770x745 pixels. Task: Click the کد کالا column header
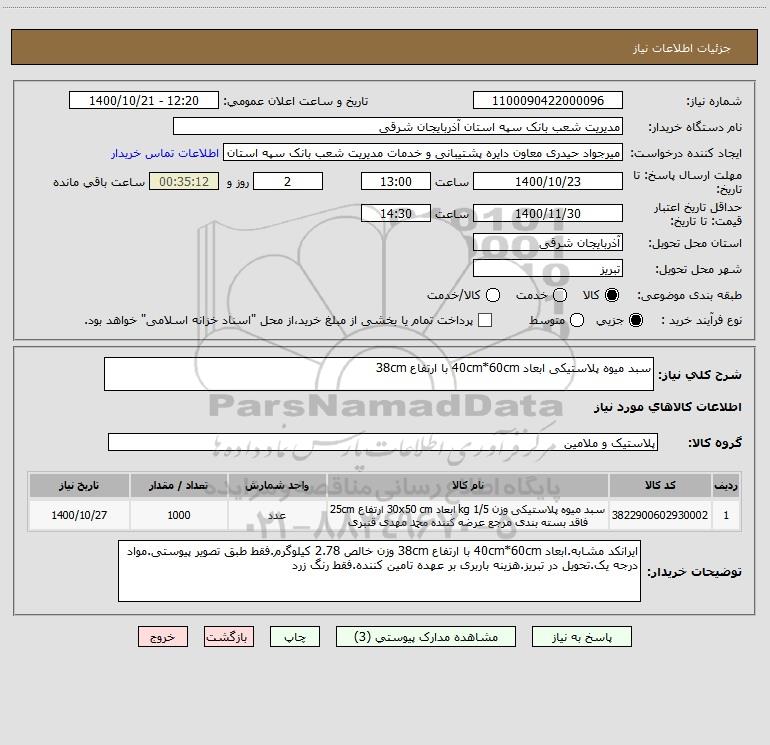coord(660,485)
